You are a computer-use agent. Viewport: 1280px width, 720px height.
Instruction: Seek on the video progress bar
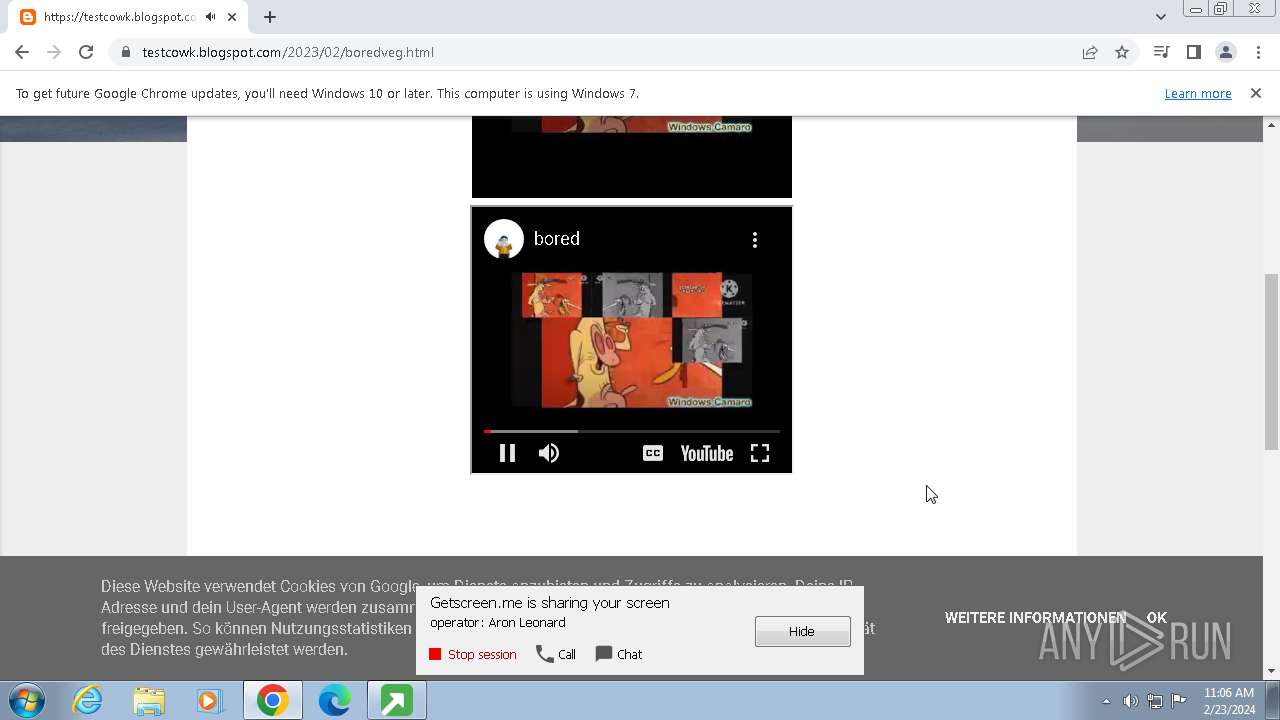pos(632,431)
